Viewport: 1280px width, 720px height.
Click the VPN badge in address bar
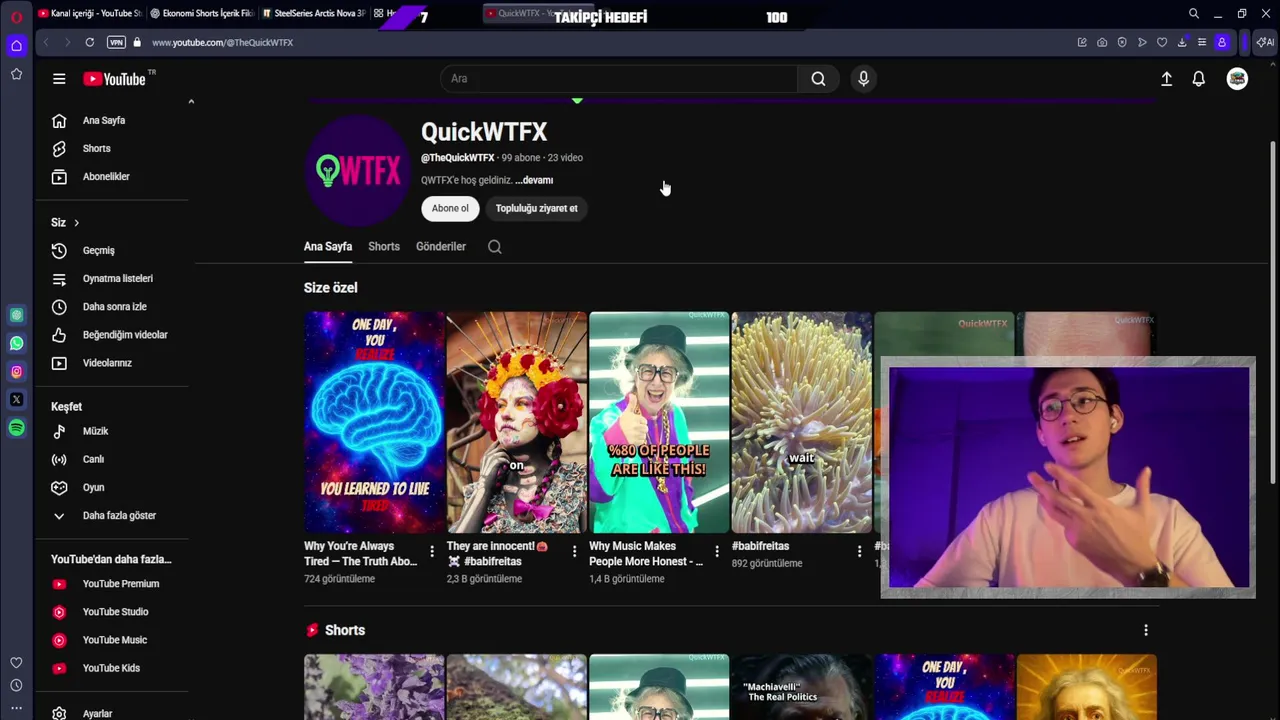(x=116, y=42)
